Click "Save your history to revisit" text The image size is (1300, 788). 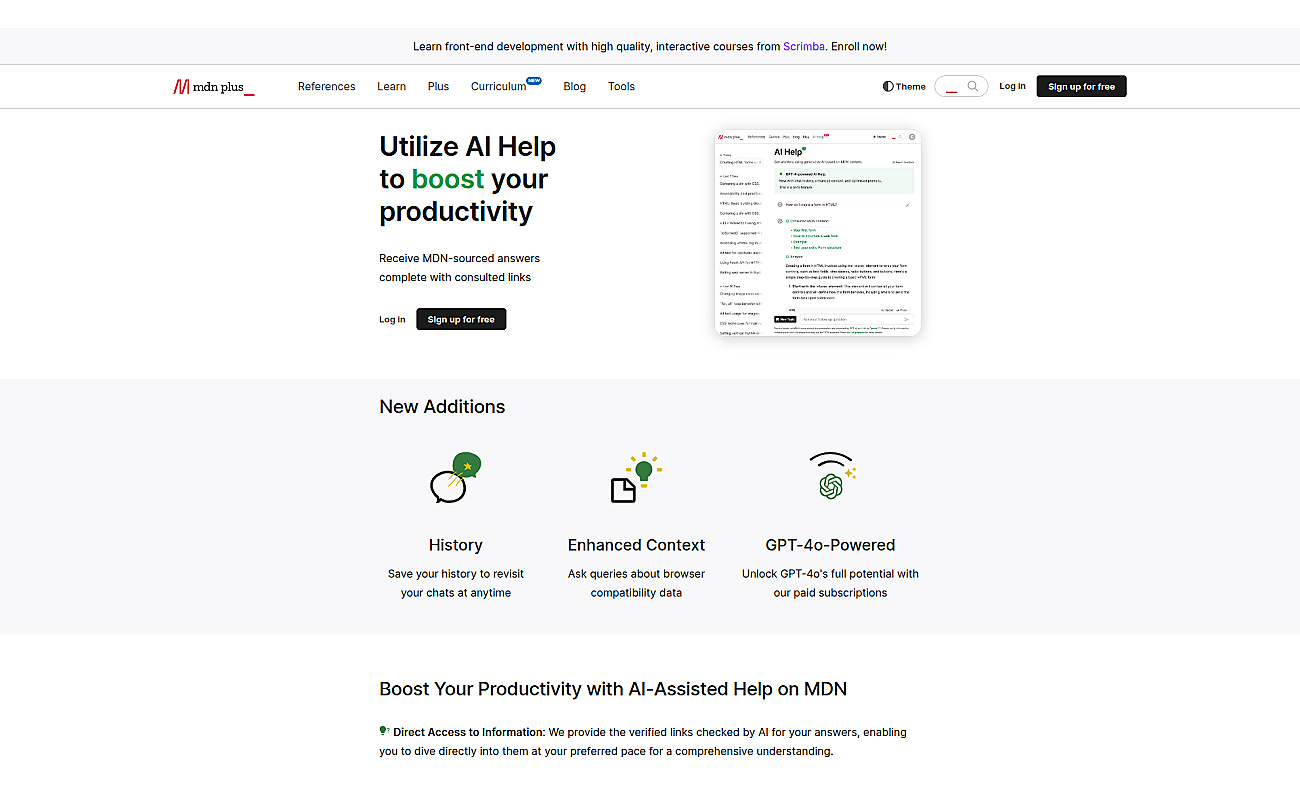pyautogui.click(x=456, y=574)
